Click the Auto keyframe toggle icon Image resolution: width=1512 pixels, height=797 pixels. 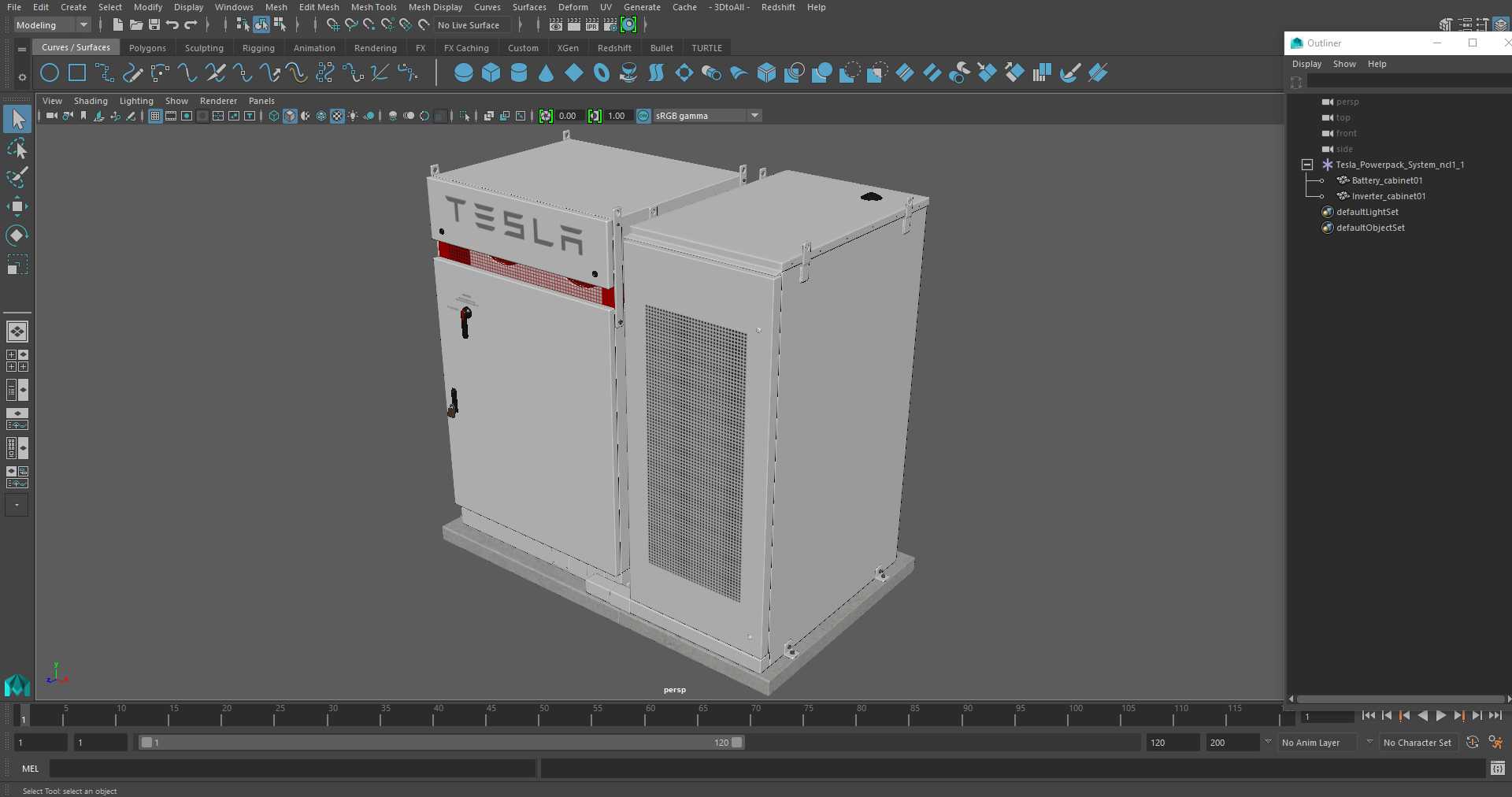(x=1473, y=742)
